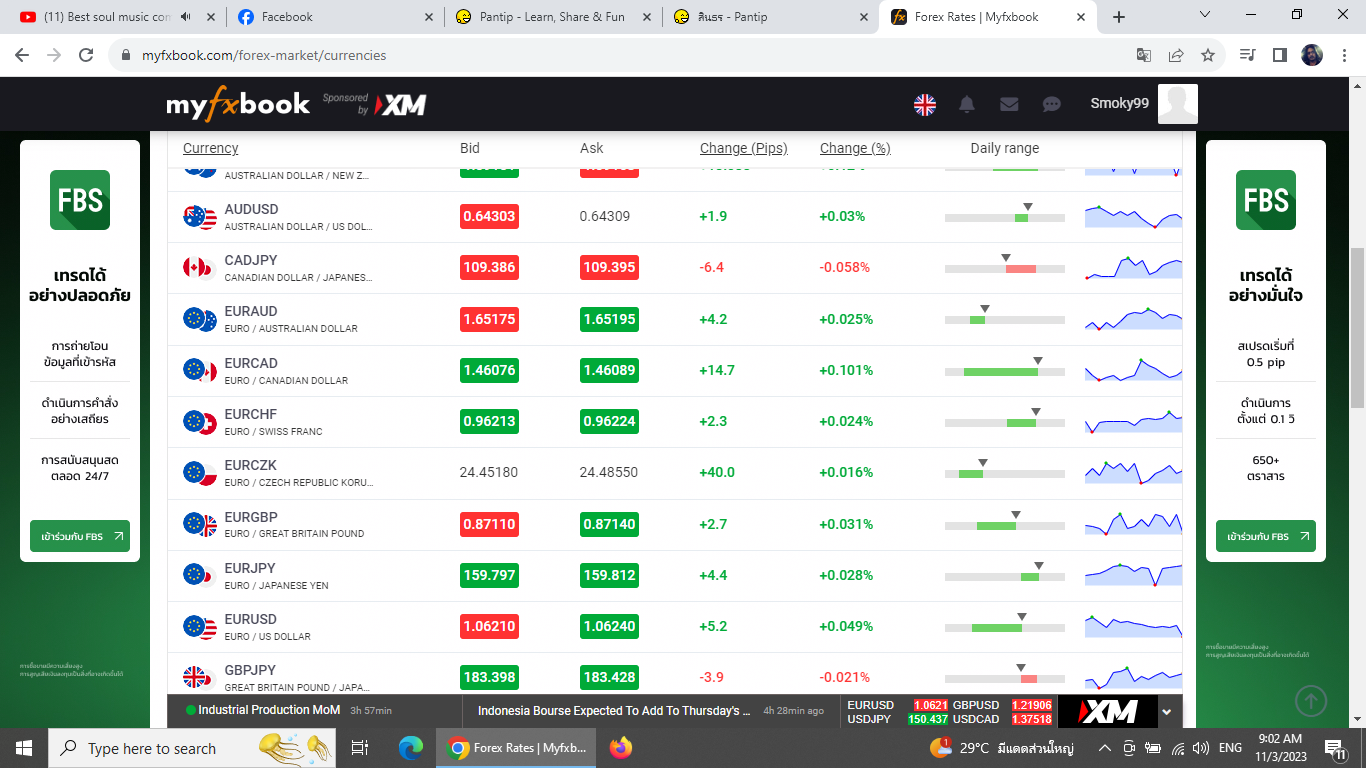Click the myfxbook logo
Screen dimensions: 1366x768
pos(238,104)
